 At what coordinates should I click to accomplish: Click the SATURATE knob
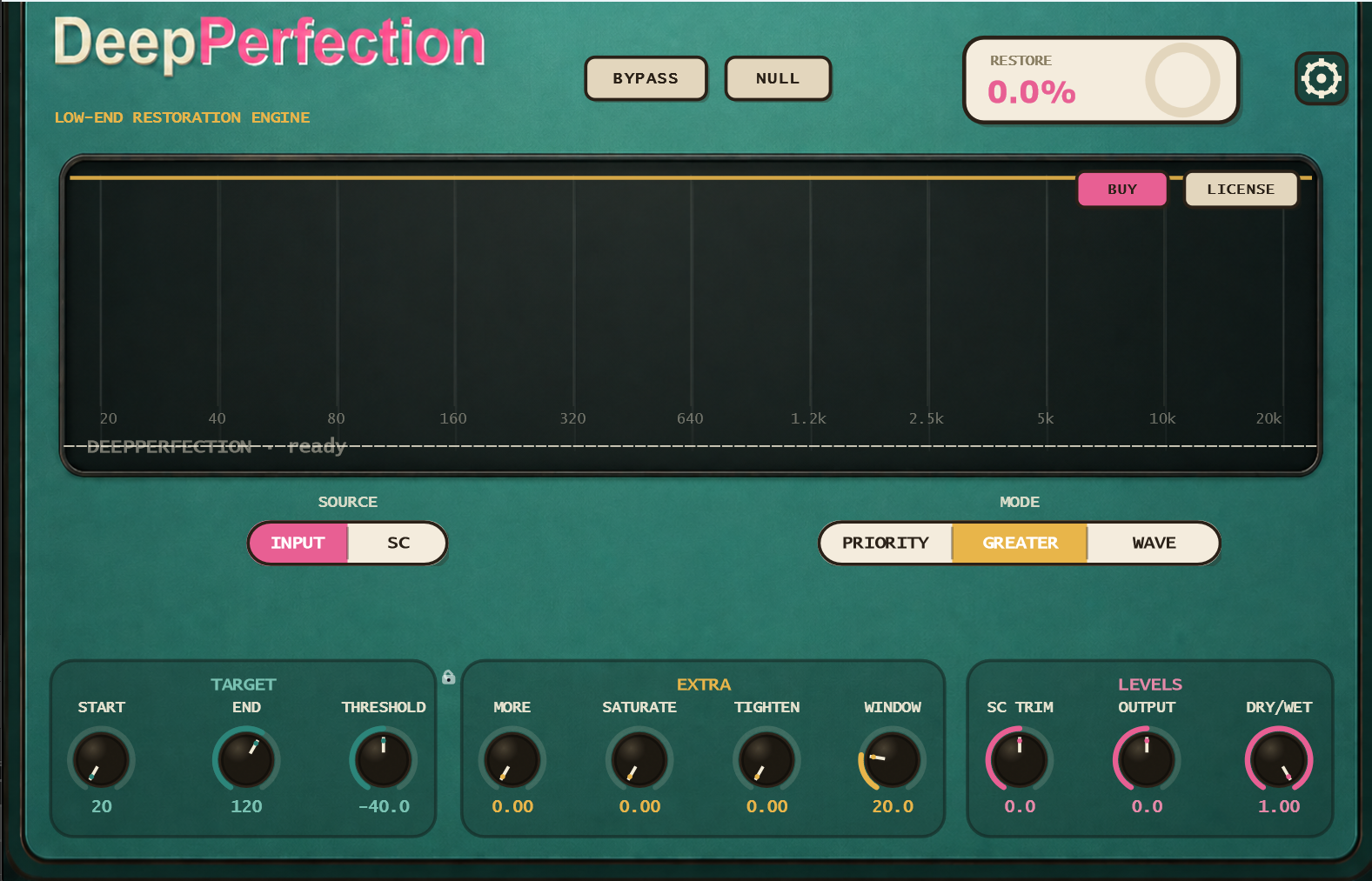tap(639, 759)
